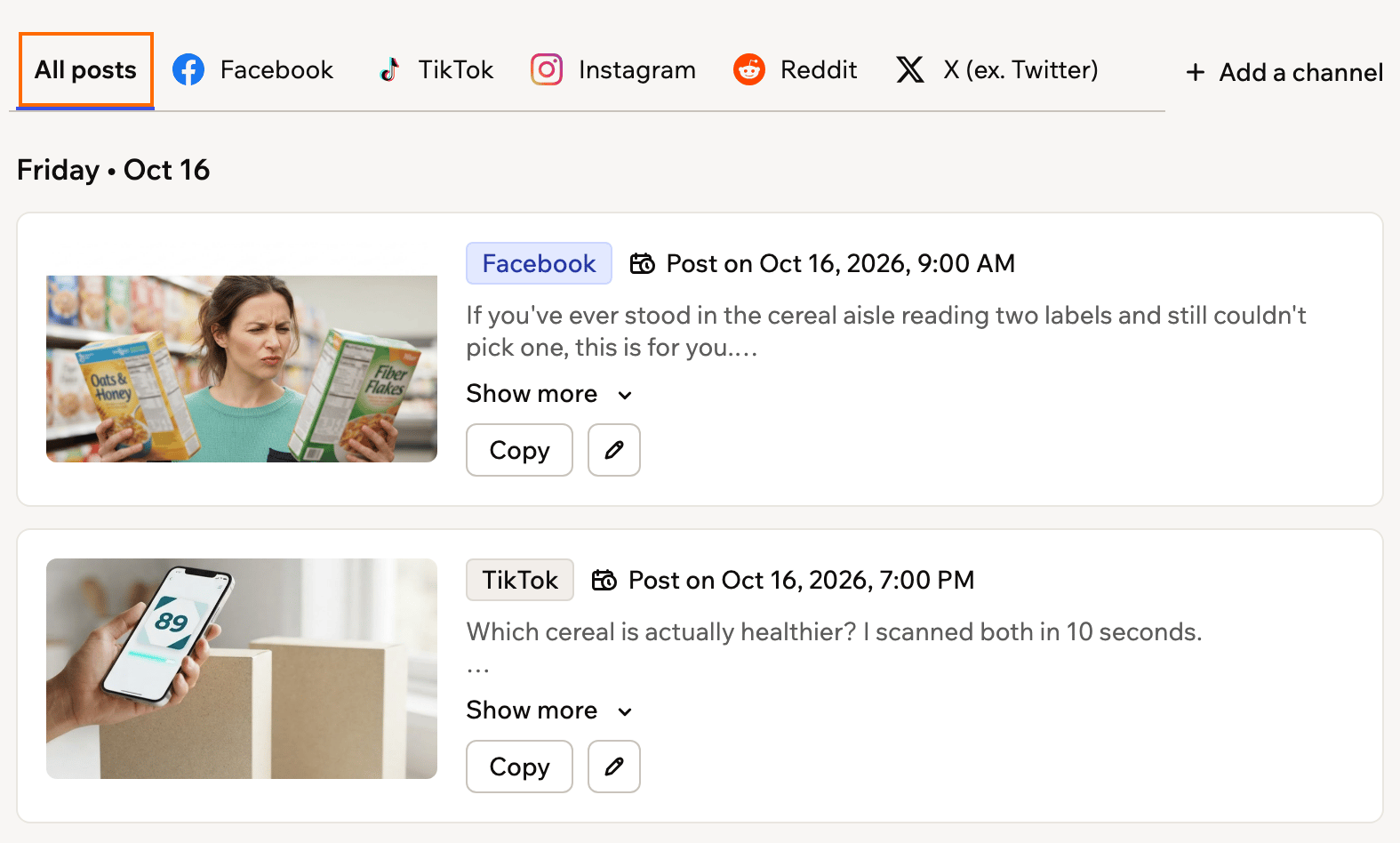Edit the Facebook post with the pencil icon
Image resolution: width=1400 pixels, height=843 pixels.
pyautogui.click(x=614, y=450)
